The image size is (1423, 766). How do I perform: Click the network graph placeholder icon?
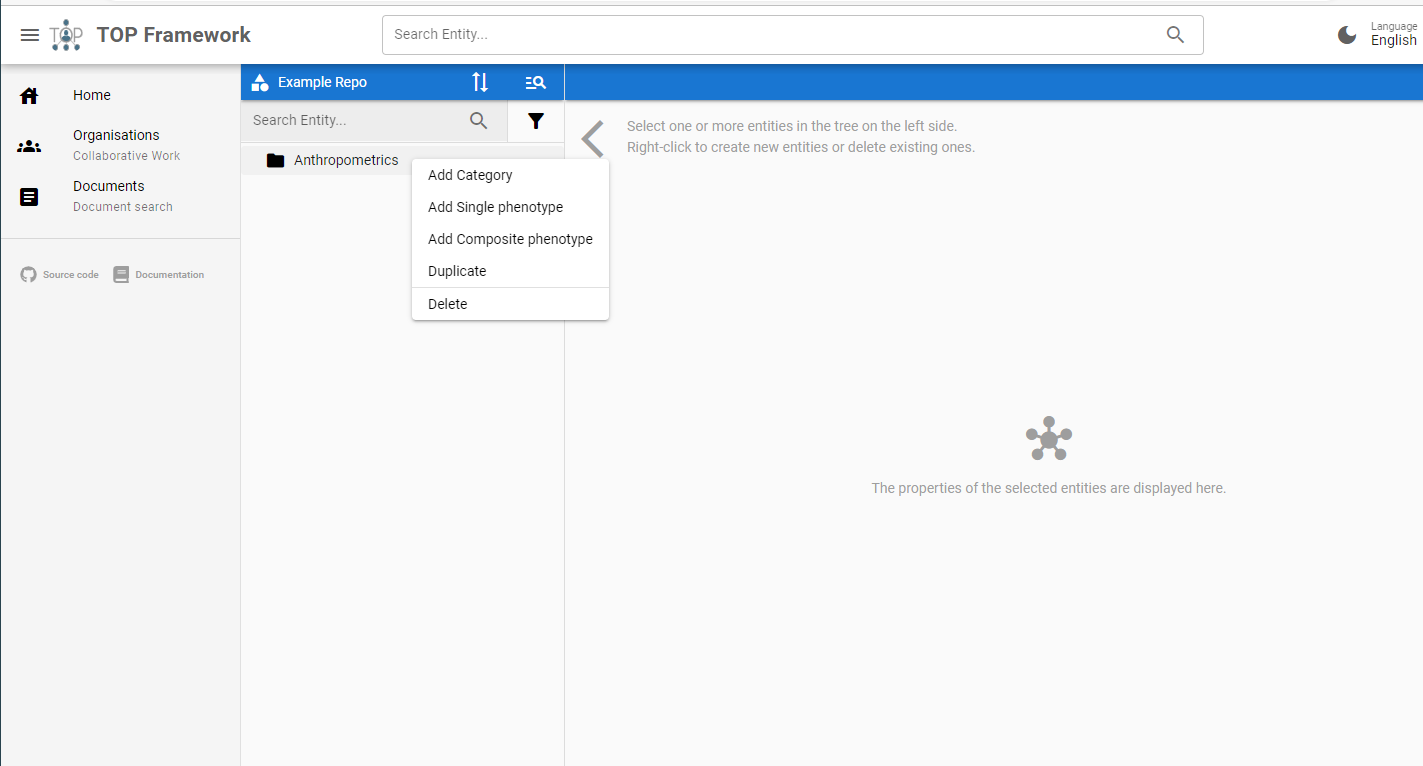pyautogui.click(x=1048, y=438)
